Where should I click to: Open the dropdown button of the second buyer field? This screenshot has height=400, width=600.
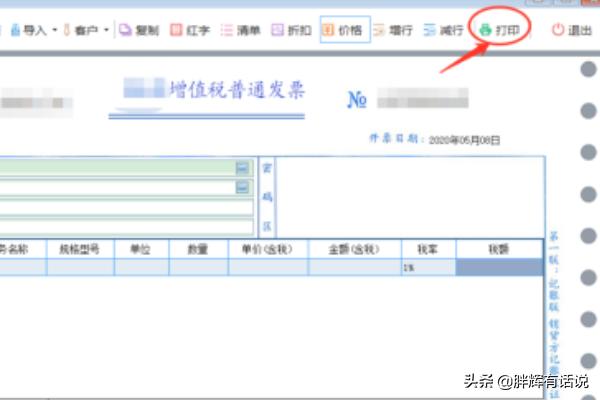242,187
